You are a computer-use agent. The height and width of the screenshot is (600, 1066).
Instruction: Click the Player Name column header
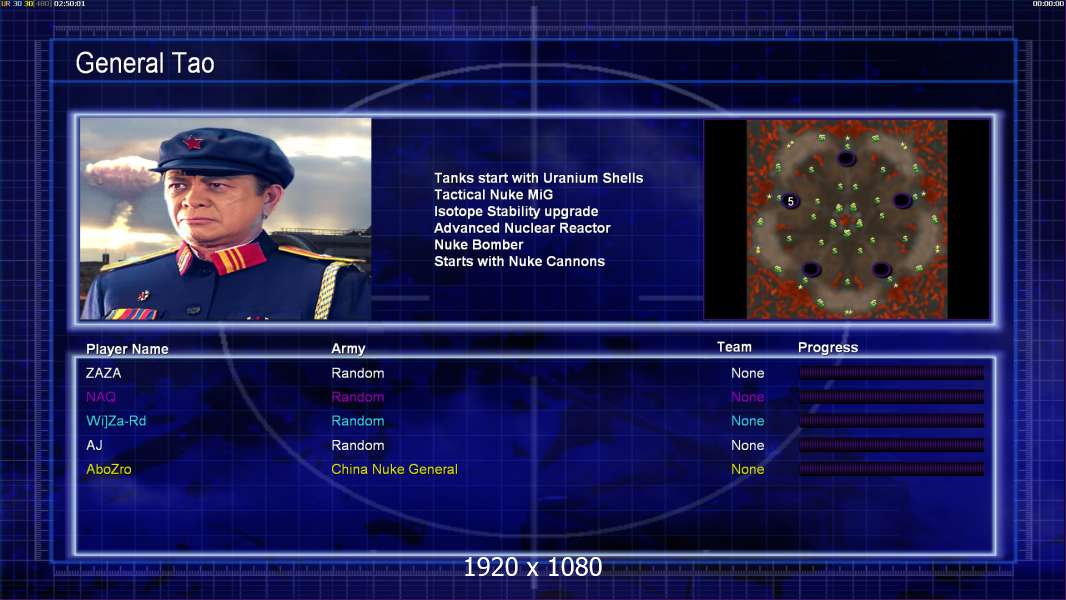(x=127, y=349)
